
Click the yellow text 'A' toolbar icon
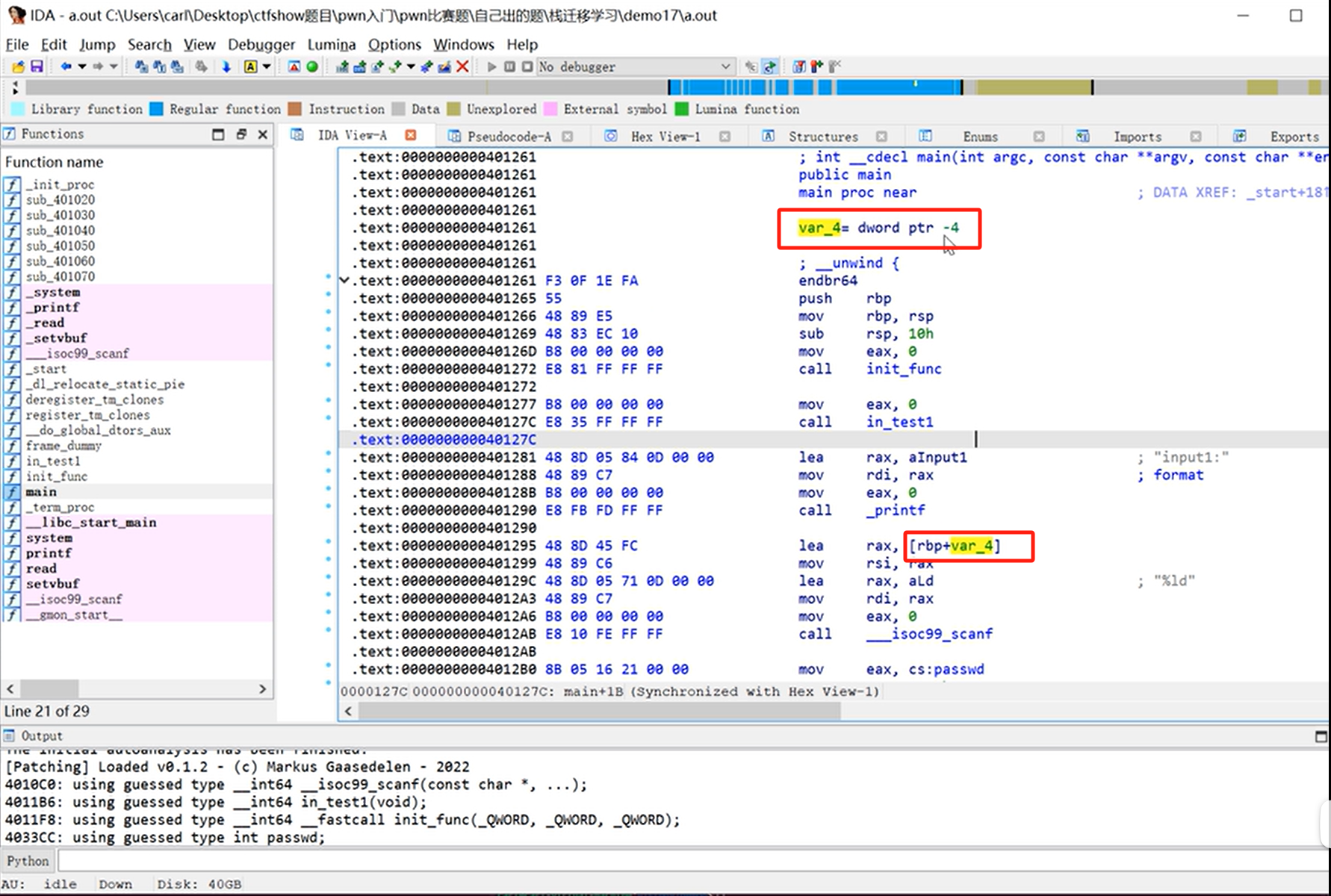pos(250,66)
